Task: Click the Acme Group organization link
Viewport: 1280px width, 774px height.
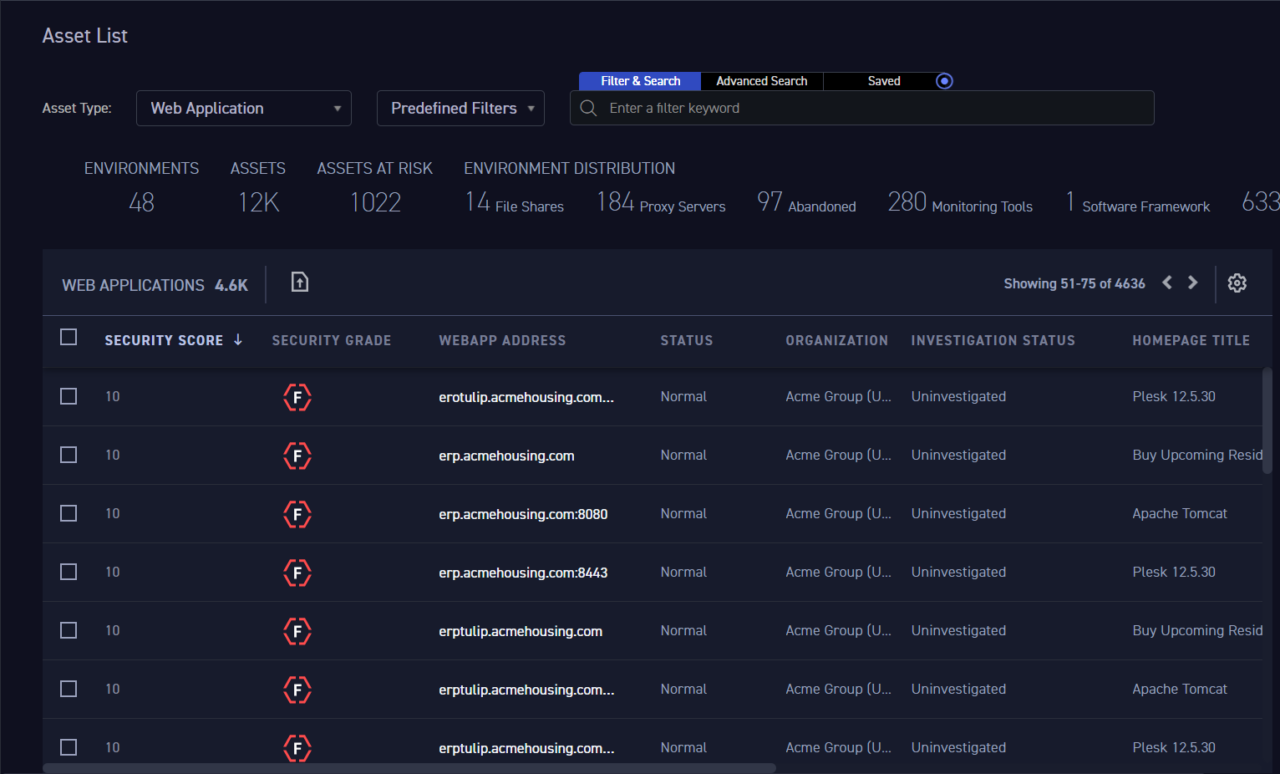Action: (x=839, y=455)
